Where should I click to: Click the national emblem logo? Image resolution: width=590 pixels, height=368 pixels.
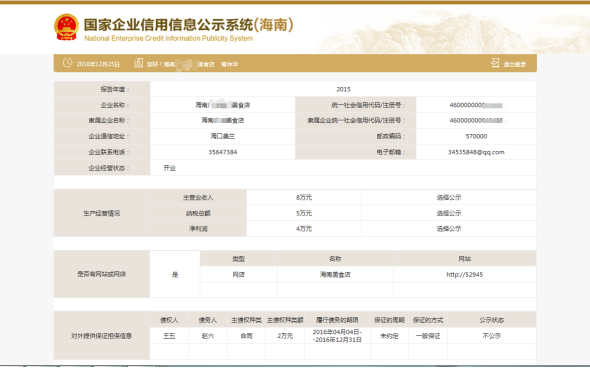click(x=66, y=27)
